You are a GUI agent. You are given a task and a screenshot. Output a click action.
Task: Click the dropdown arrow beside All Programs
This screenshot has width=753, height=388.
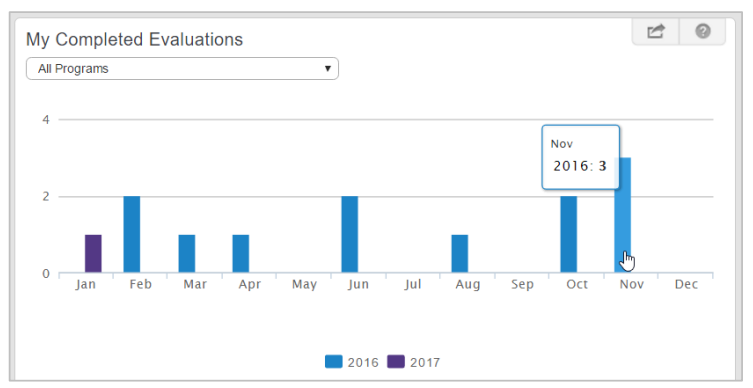tap(328, 69)
